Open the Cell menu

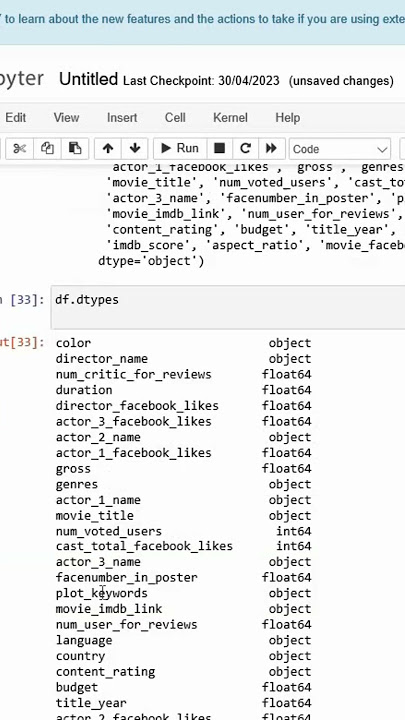175,118
